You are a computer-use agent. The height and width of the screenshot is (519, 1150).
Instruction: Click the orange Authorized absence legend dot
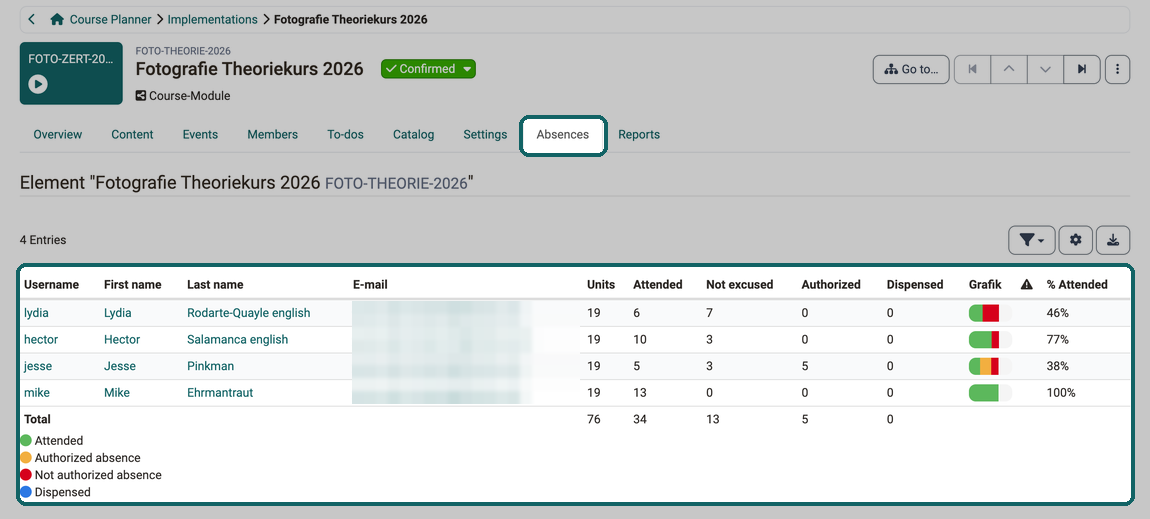26,458
